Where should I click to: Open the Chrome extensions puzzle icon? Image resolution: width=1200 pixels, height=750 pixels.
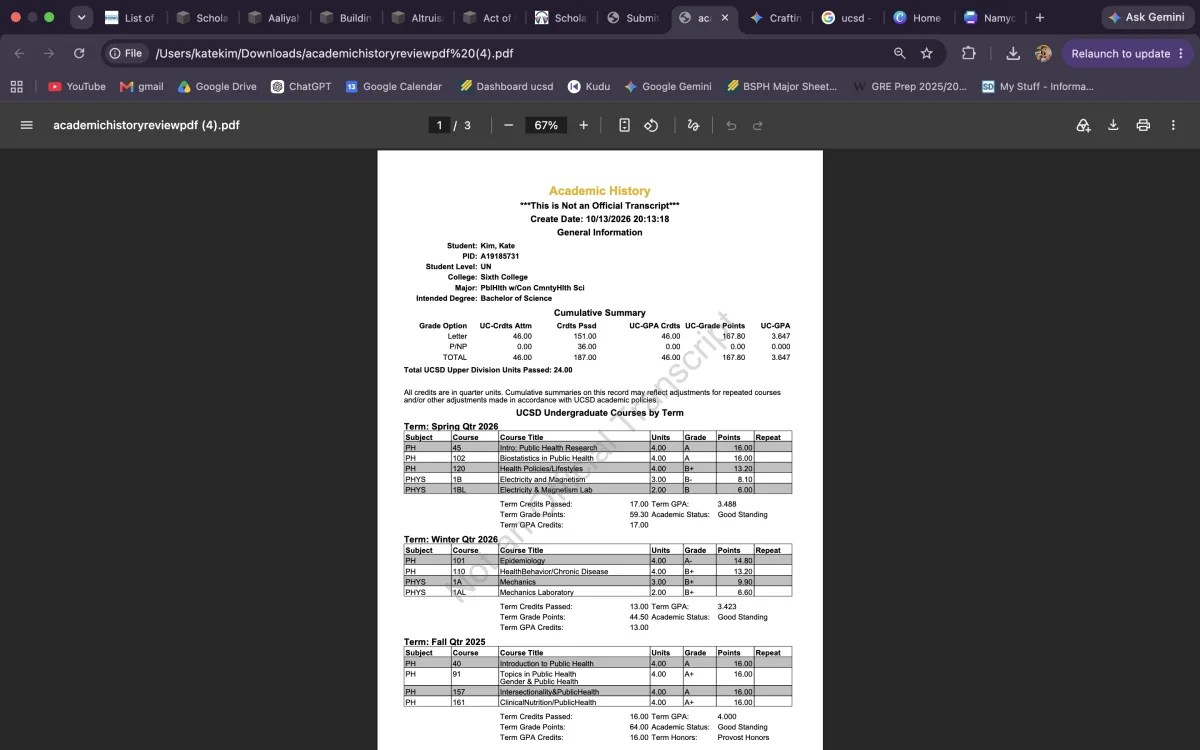tap(968, 53)
